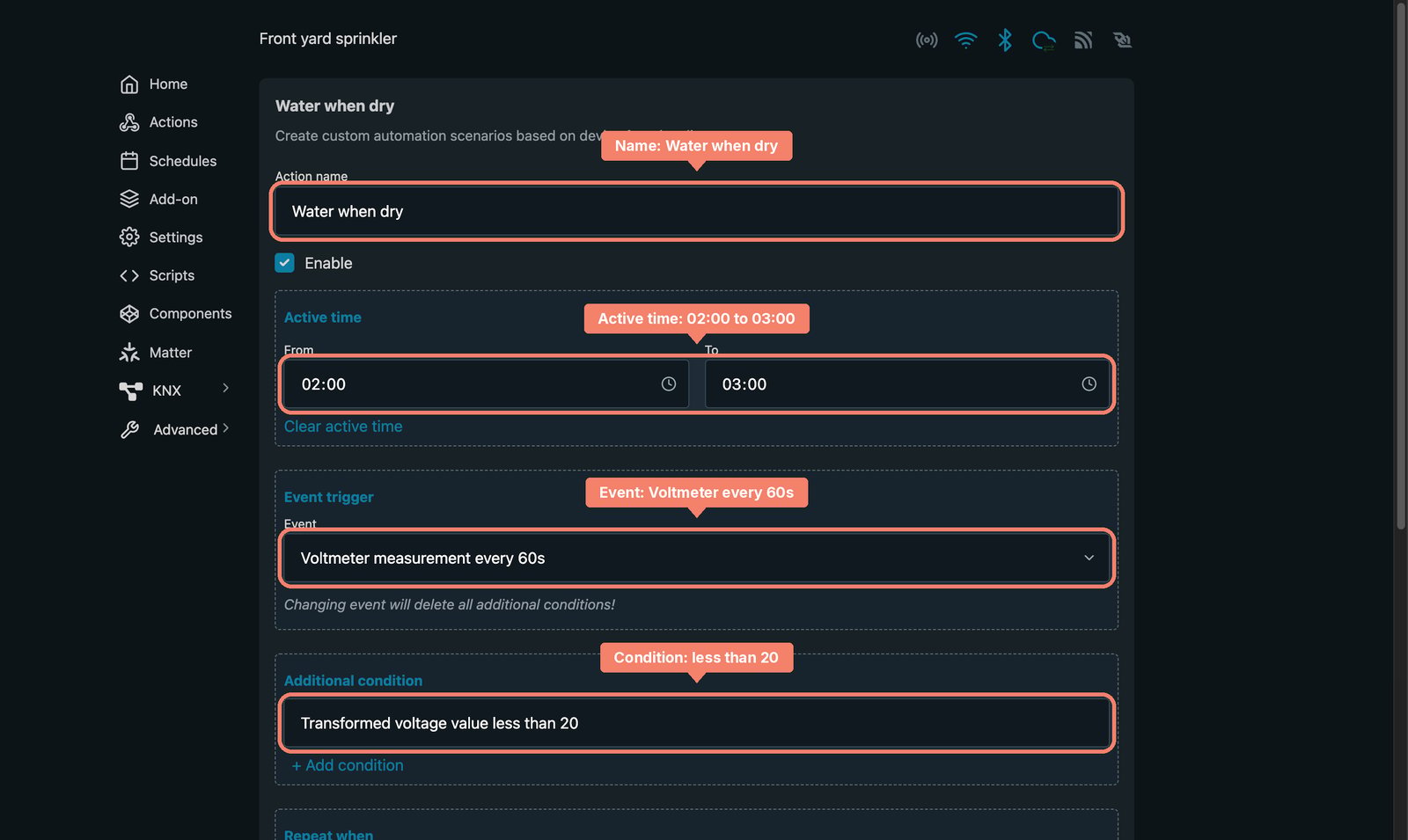Click the + Add condition link
The height and width of the screenshot is (840, 1408).
click(348, 766)
